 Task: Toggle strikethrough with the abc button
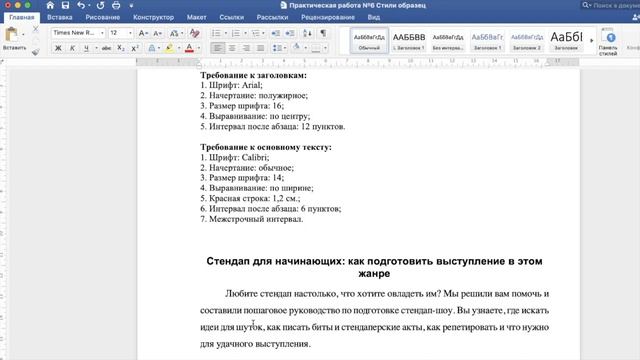[x=106, y=48]
